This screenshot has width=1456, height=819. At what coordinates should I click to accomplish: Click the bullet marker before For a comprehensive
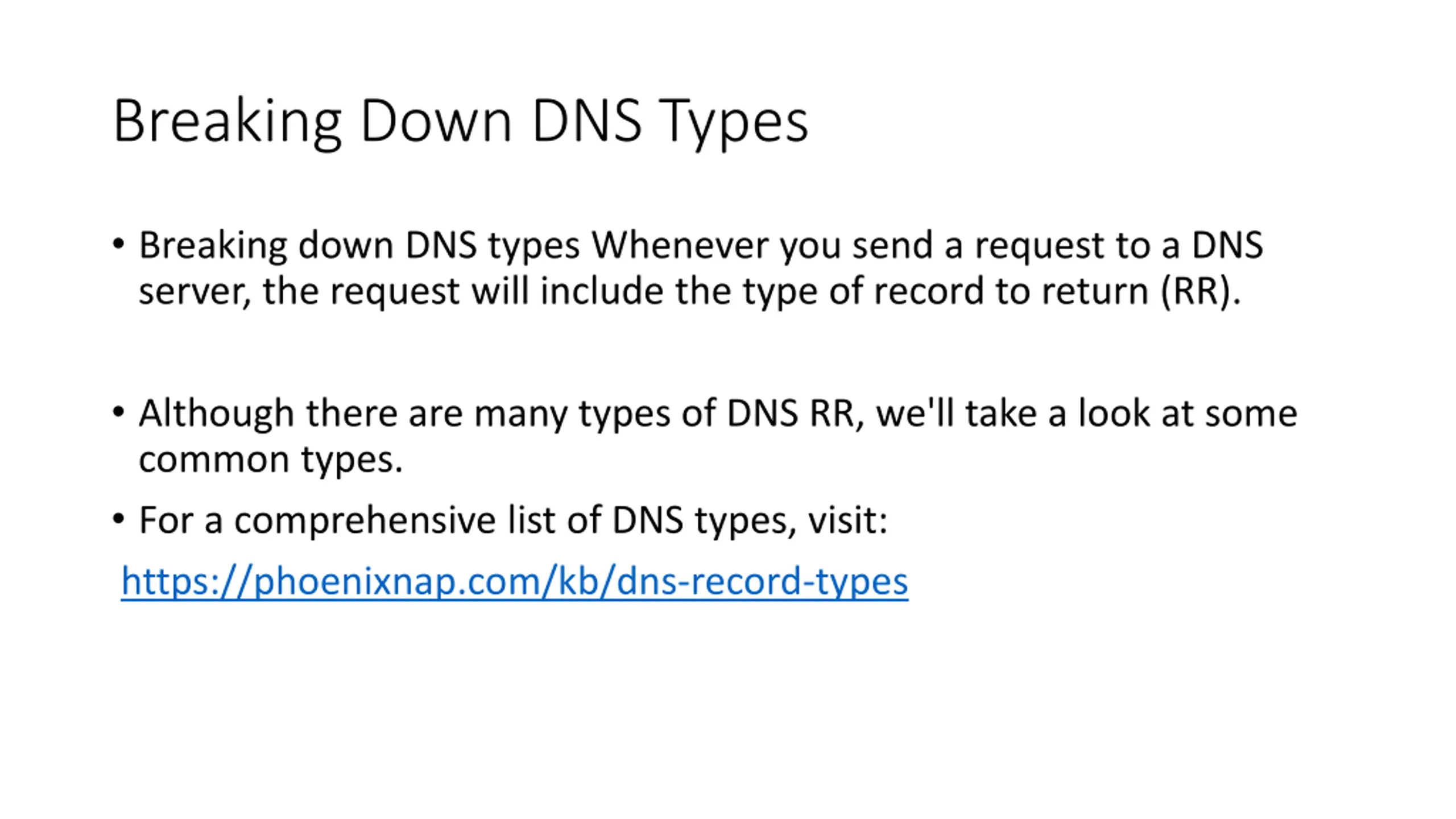tap(118, 519)
